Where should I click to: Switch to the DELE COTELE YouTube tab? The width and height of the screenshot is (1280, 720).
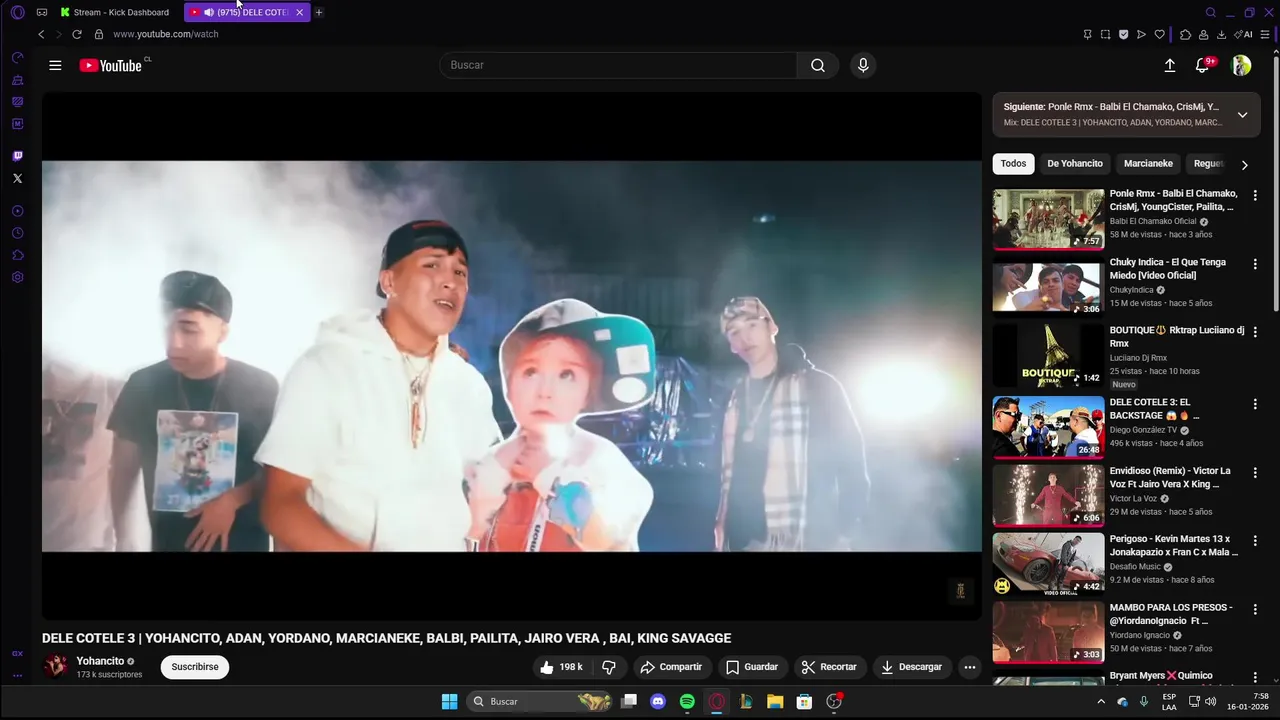point(246,12)
